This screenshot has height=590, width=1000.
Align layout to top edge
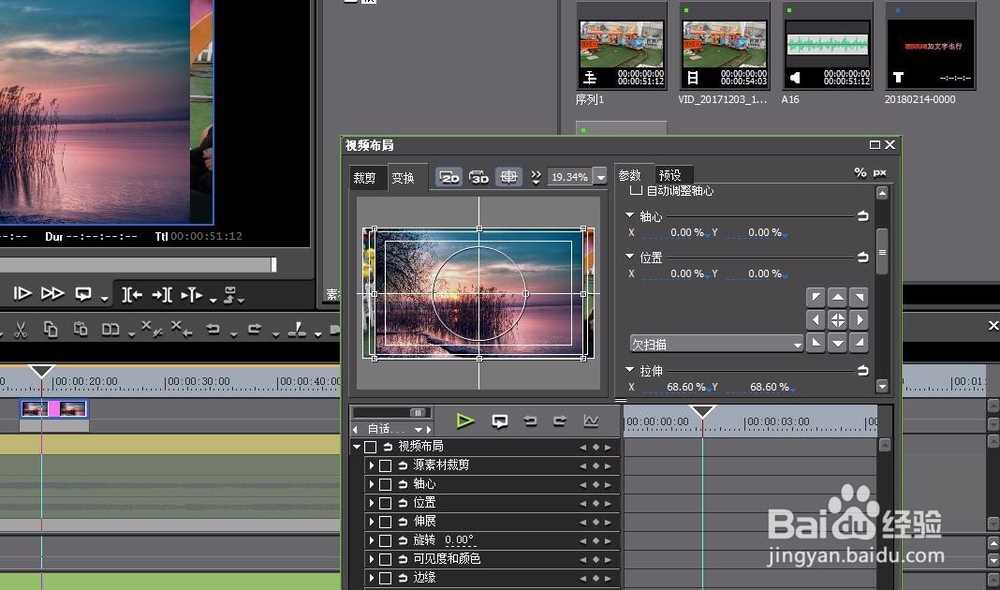pyautogui.click(x=837, y=297)
